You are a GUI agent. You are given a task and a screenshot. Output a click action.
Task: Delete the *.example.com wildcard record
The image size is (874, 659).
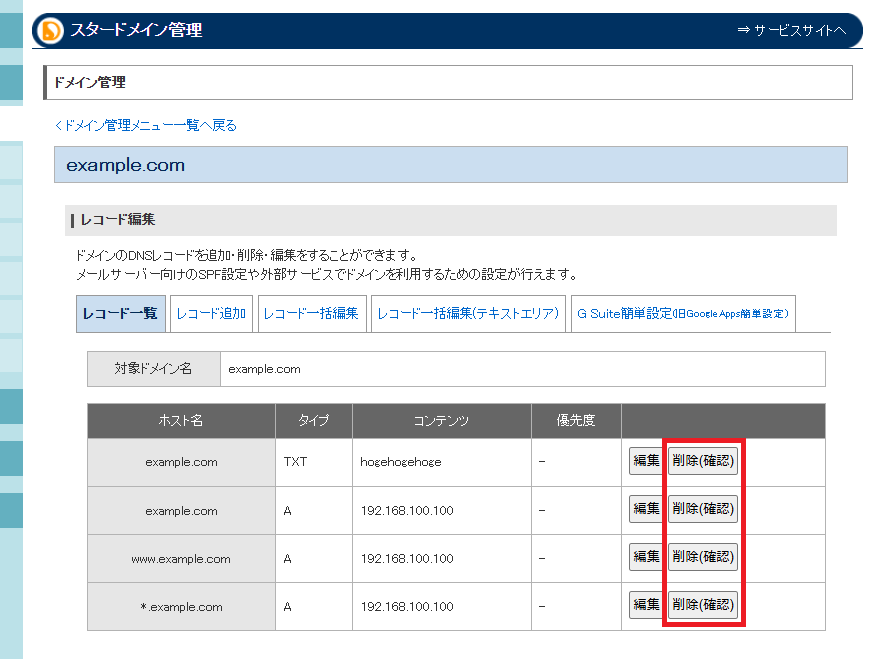point(703,604)
